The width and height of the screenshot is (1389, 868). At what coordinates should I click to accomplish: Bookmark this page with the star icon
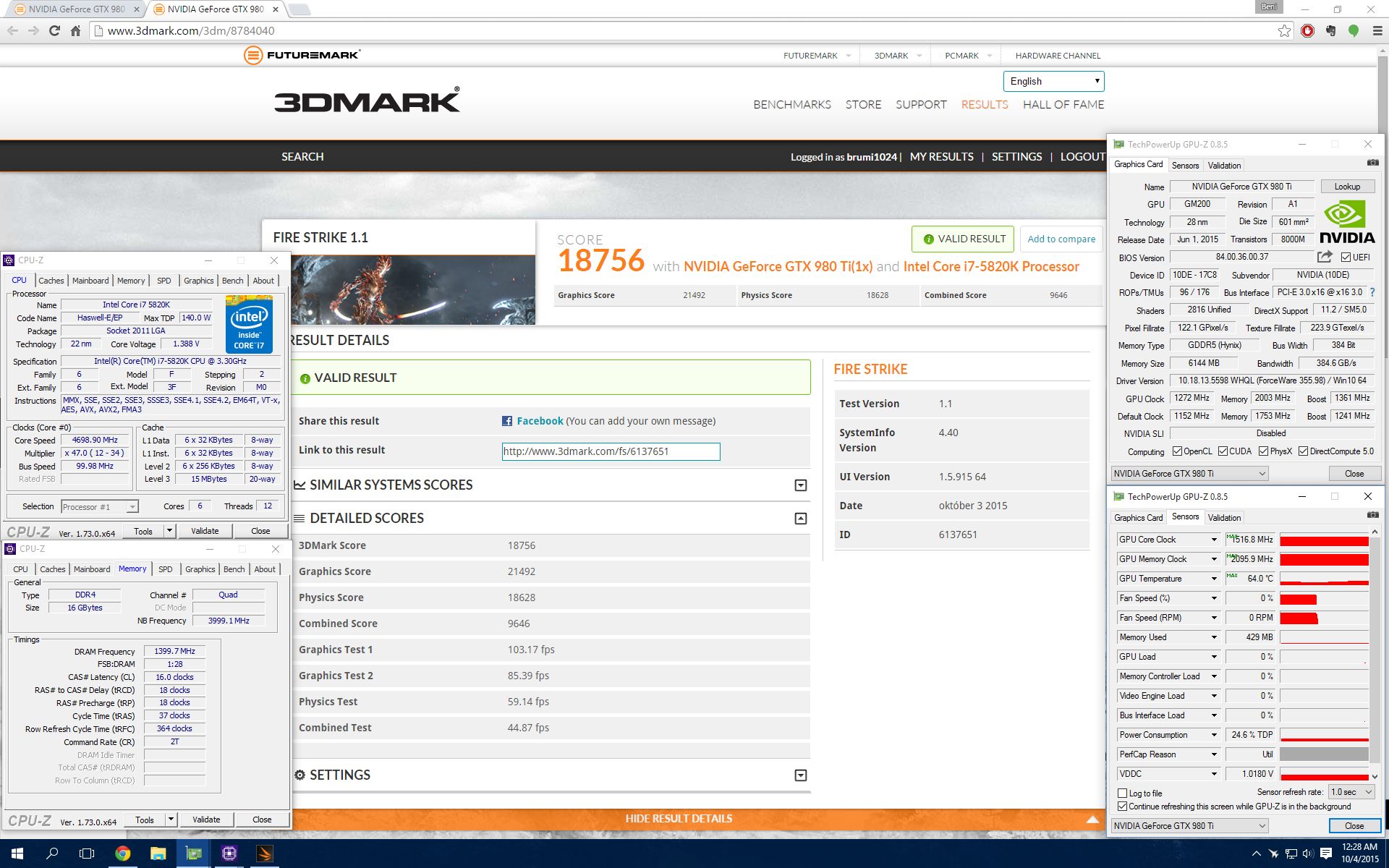[x=1284, y=30]
